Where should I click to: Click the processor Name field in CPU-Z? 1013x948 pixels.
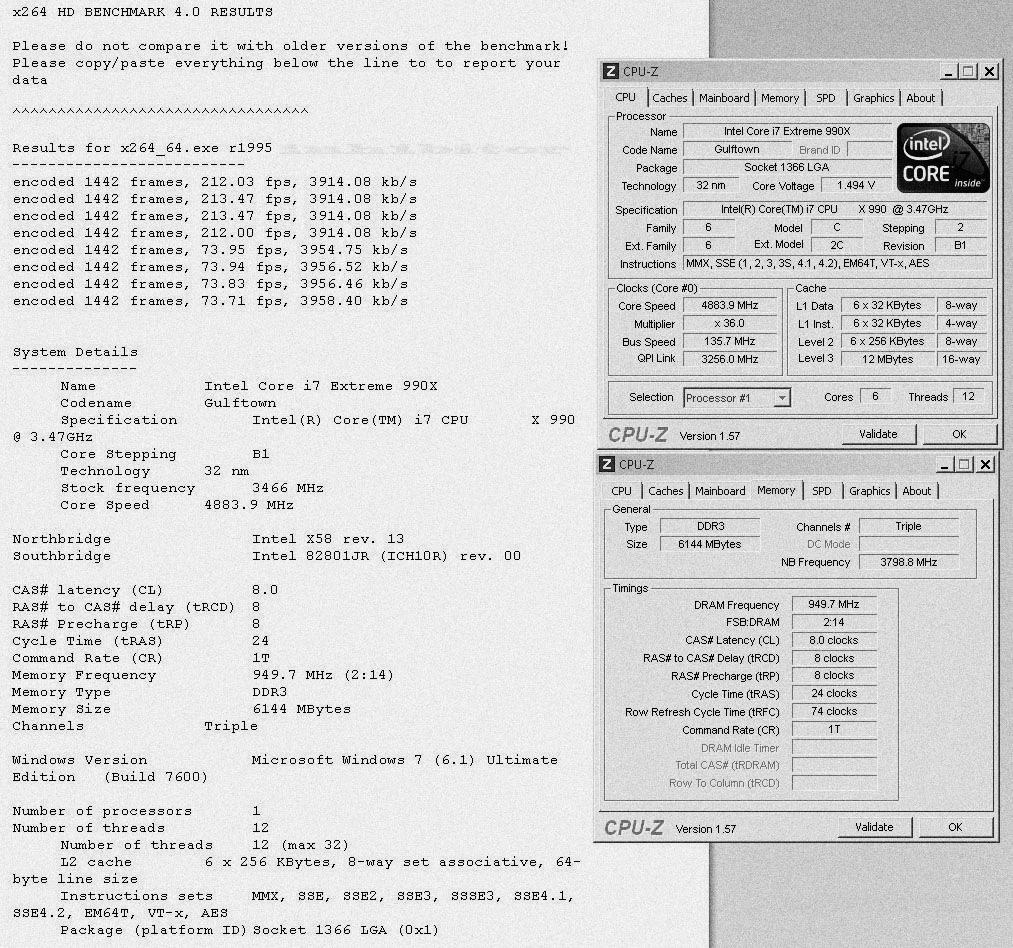pos(787,131)
